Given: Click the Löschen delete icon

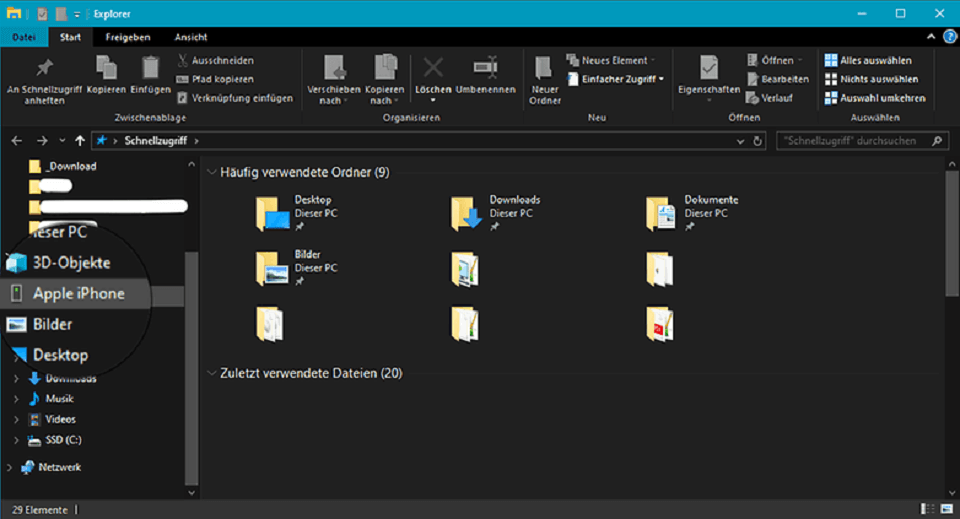Looking at the screenshot, I should pyautogui.click(x=433, y=70).
